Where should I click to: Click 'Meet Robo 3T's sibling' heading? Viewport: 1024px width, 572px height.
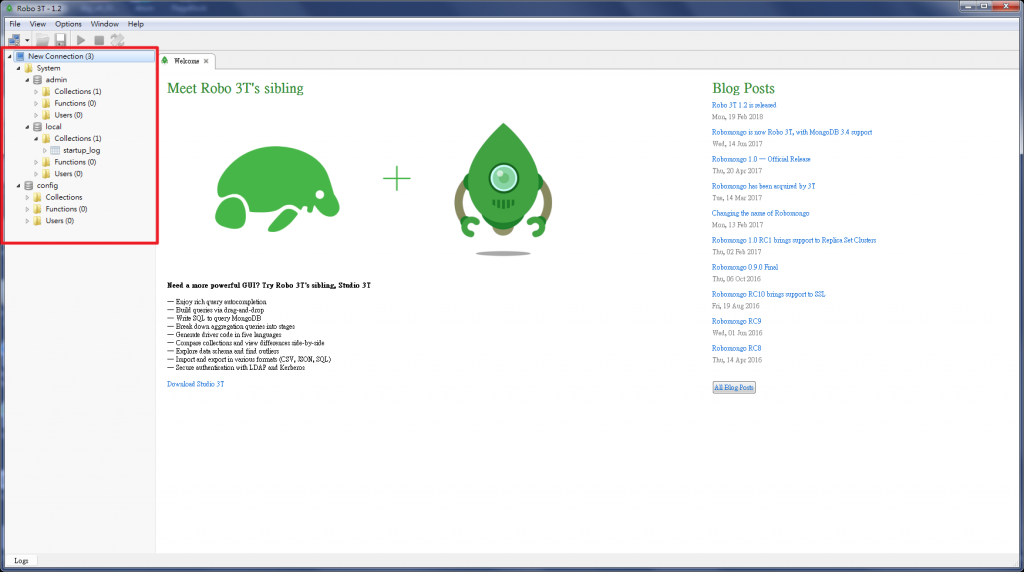coord(235,88)
